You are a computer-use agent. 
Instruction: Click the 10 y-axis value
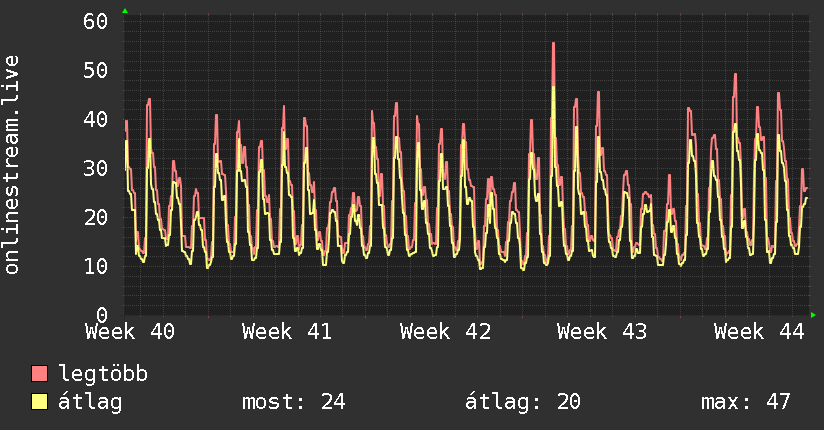pyautogui.click(x=96, y=266)
